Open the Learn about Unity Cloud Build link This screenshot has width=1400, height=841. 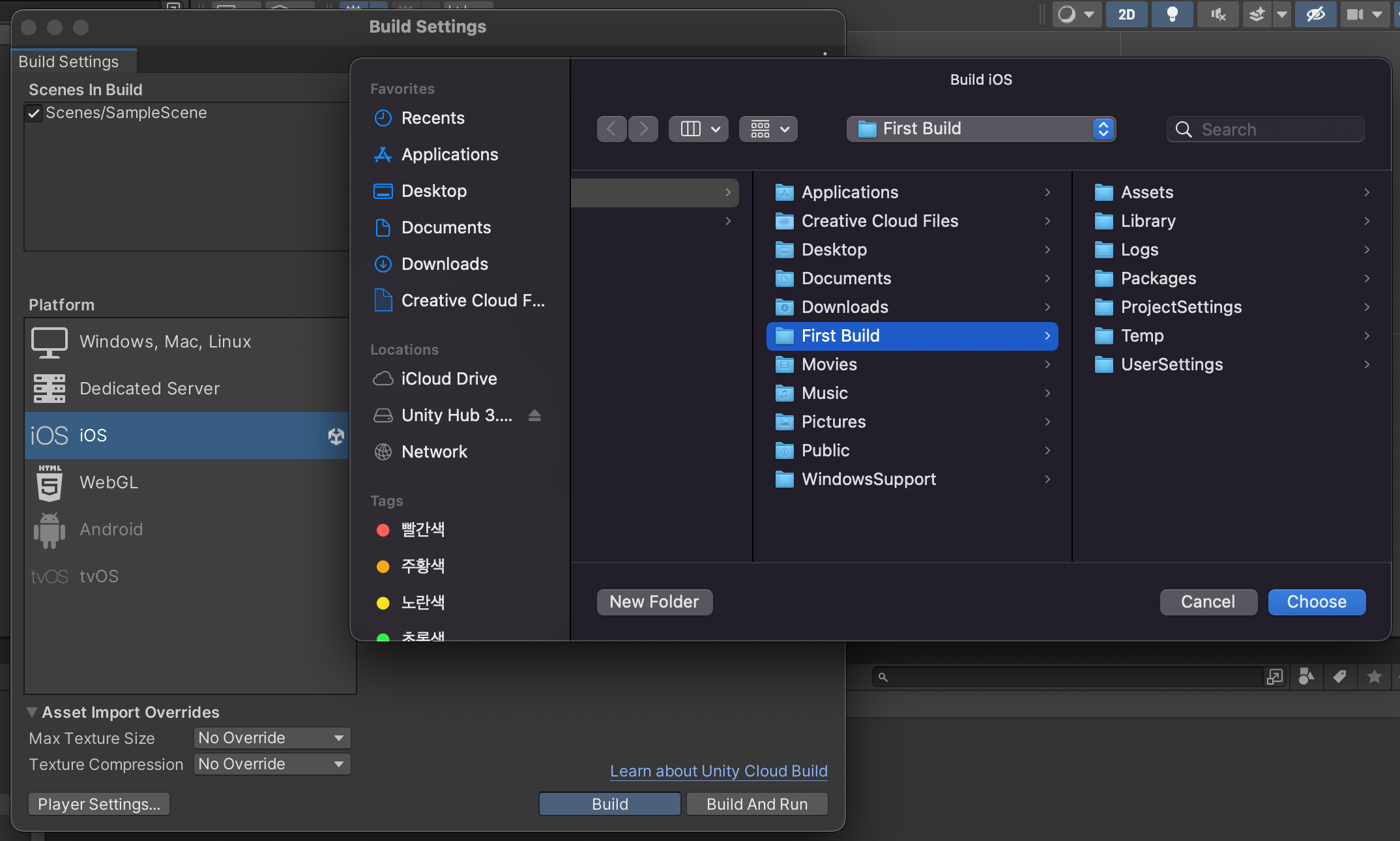(x=718, y=771)
